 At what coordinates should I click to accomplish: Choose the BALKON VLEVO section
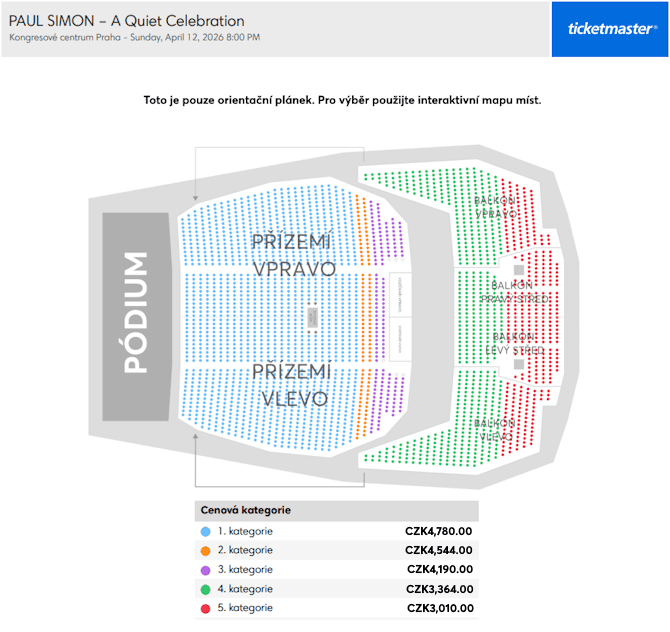[x=495, y=430]
